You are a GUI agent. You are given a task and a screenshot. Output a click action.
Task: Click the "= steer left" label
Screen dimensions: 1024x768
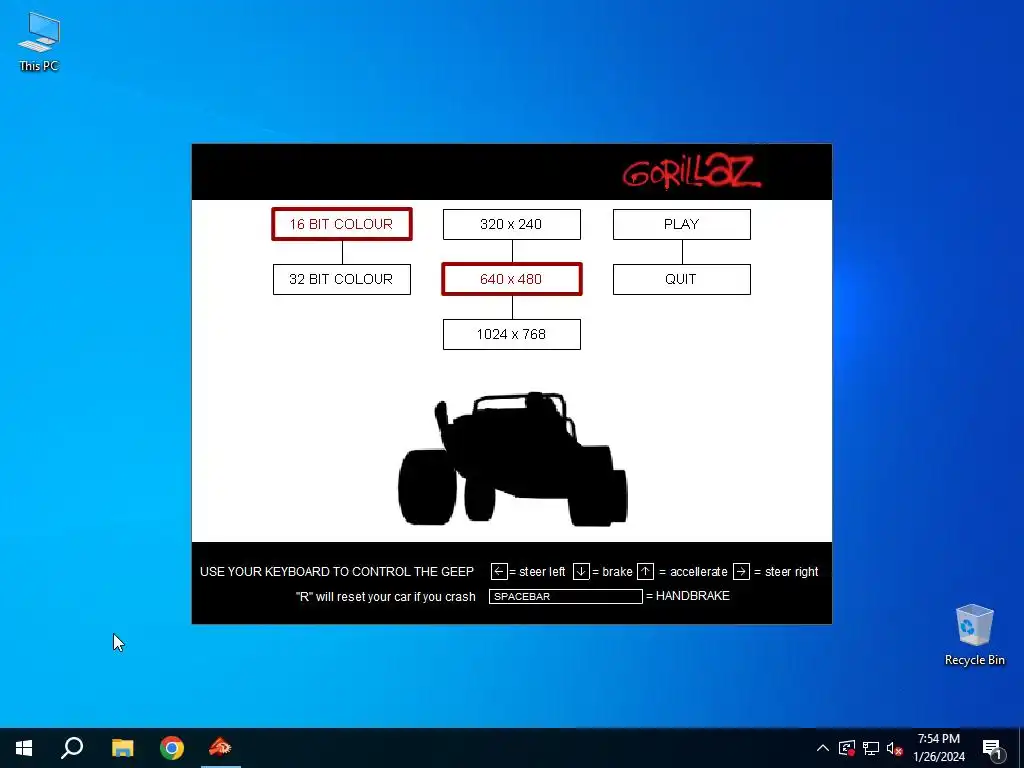point(537,571)
